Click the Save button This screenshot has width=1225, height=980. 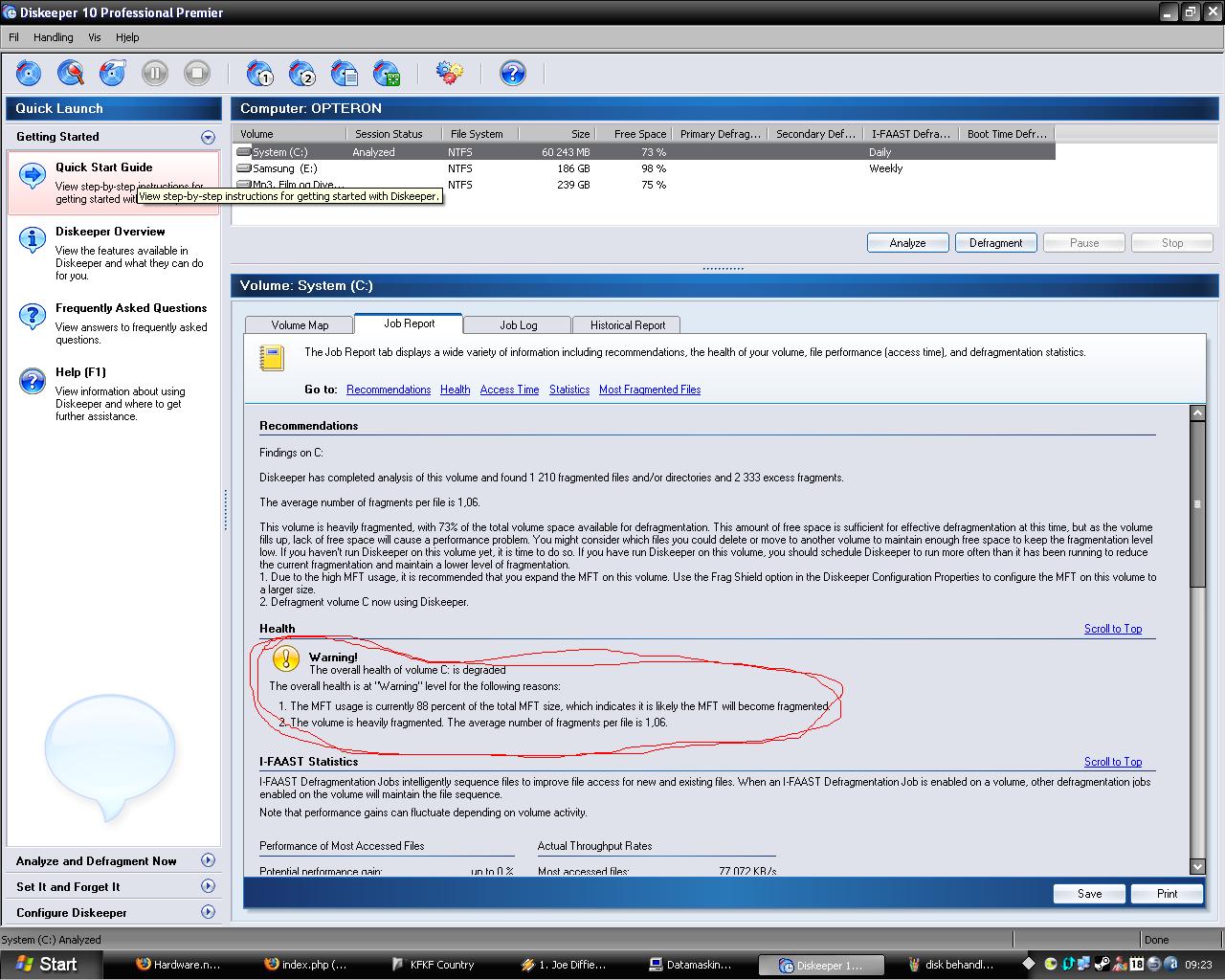1089,893
